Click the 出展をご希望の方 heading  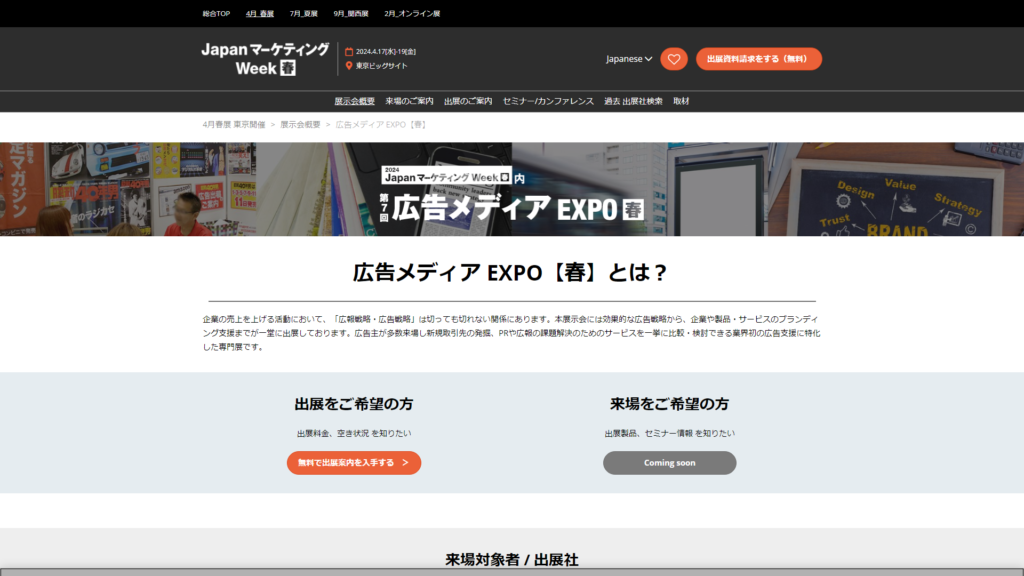[354, 404]
